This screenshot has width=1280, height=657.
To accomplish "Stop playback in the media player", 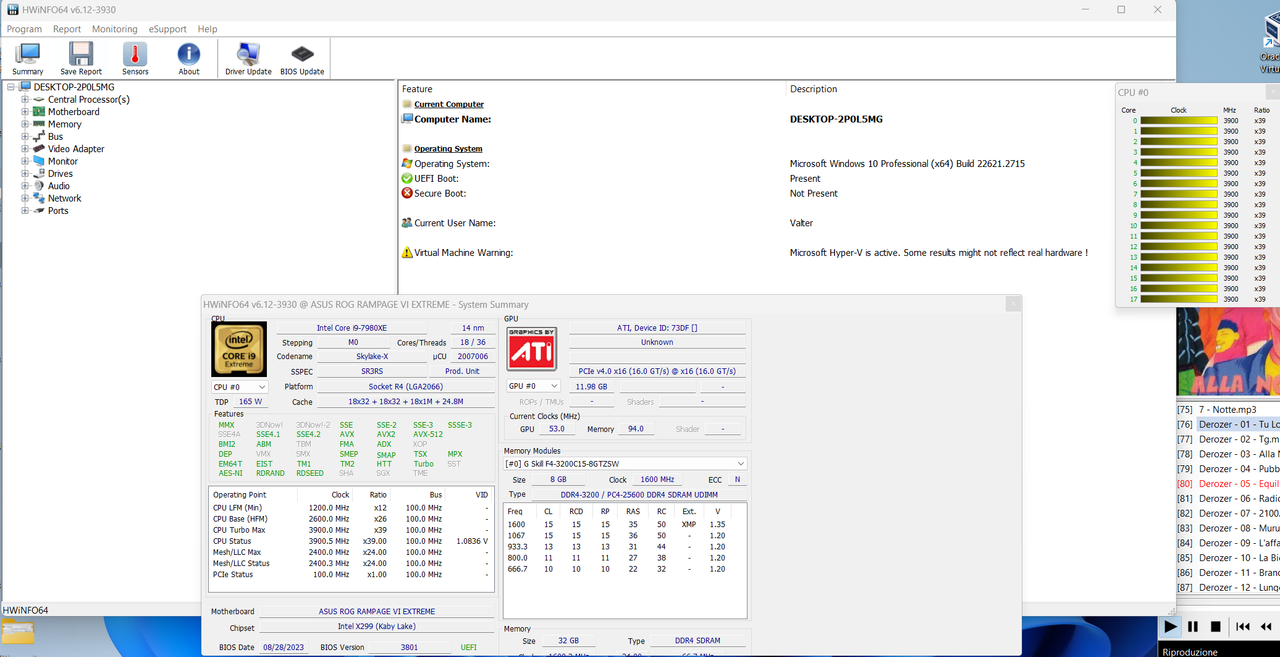I will 1216,627.
